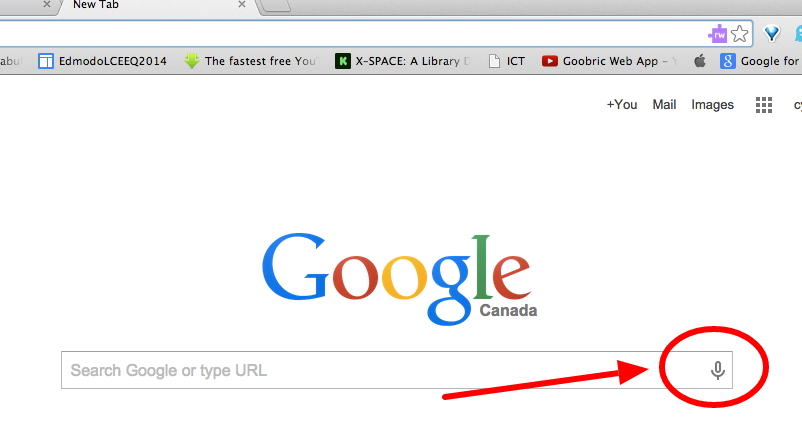Open the Google for bookmark
Viewport: 802px width, 426px height.
coord(760,61)
